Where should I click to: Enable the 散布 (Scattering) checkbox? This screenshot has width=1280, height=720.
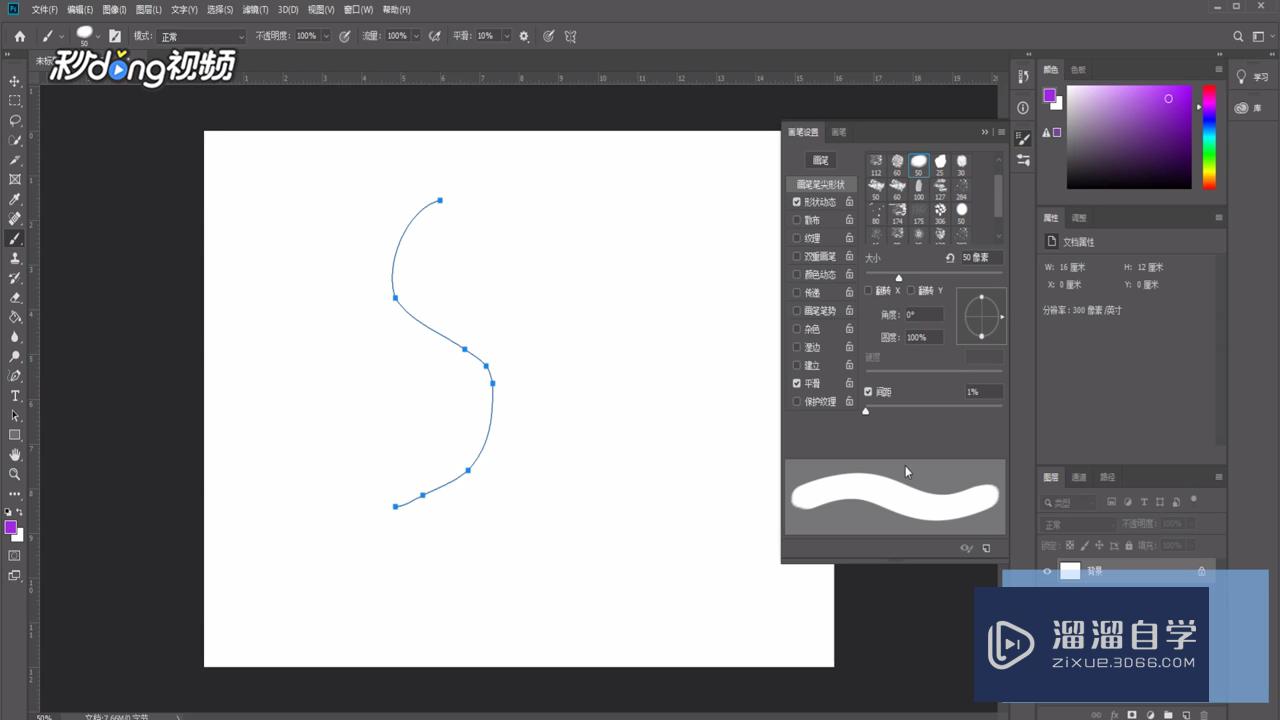point(797,220)
